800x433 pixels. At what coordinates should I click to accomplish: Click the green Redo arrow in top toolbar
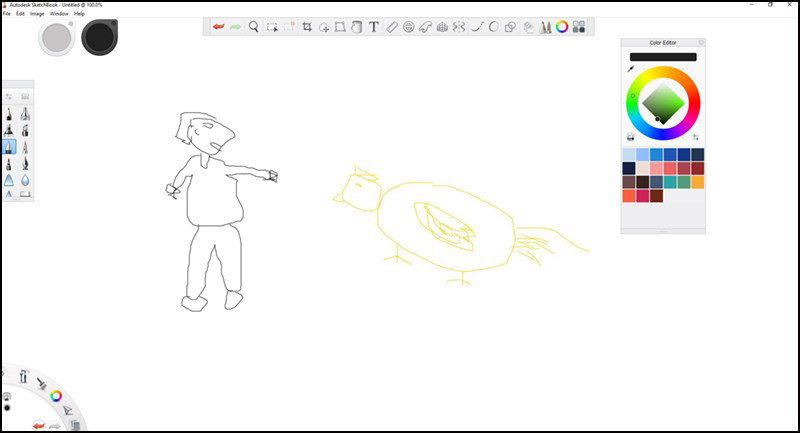235,27
